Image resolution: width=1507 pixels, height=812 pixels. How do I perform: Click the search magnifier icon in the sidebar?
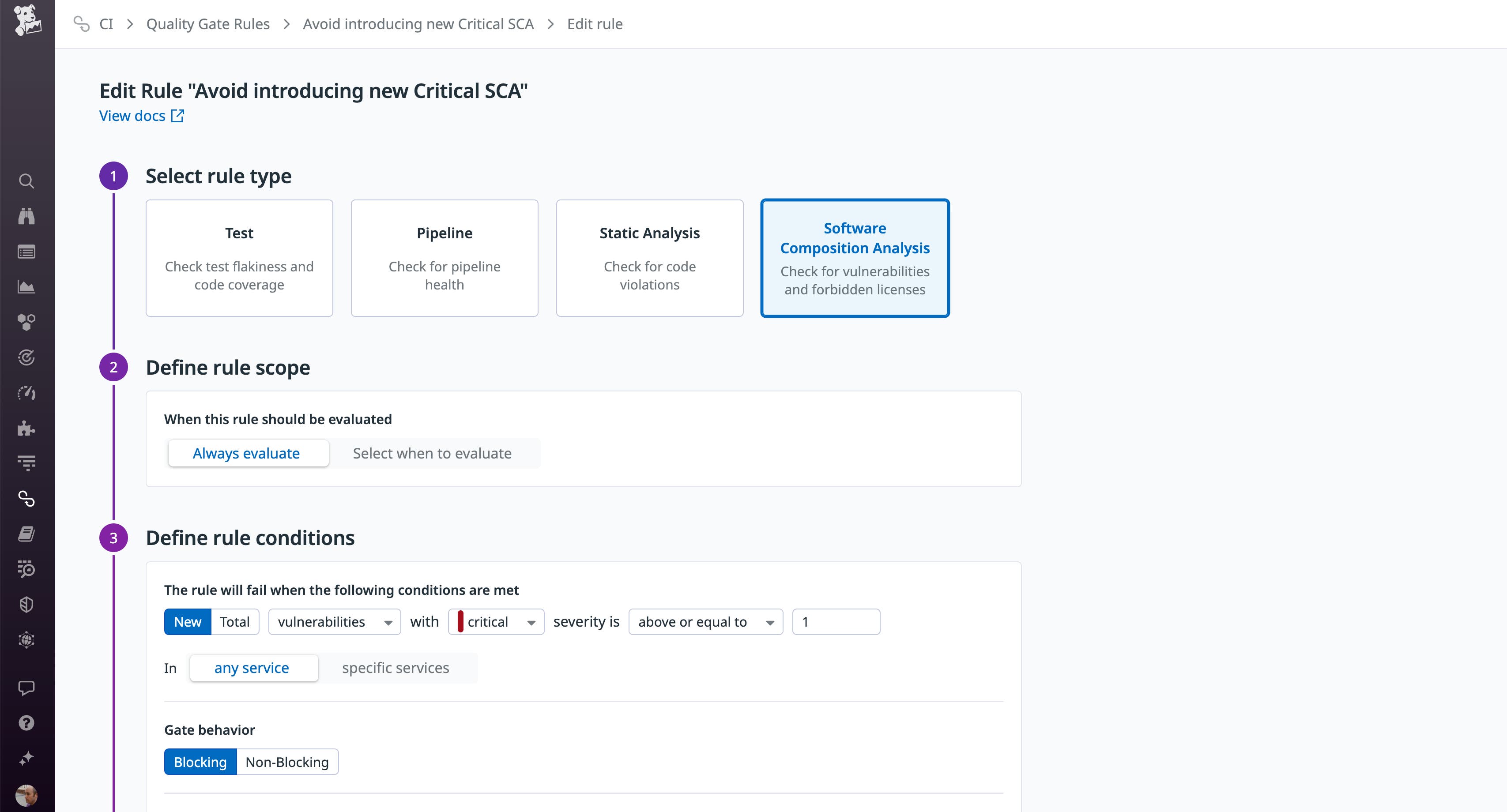tap(26, 181)
